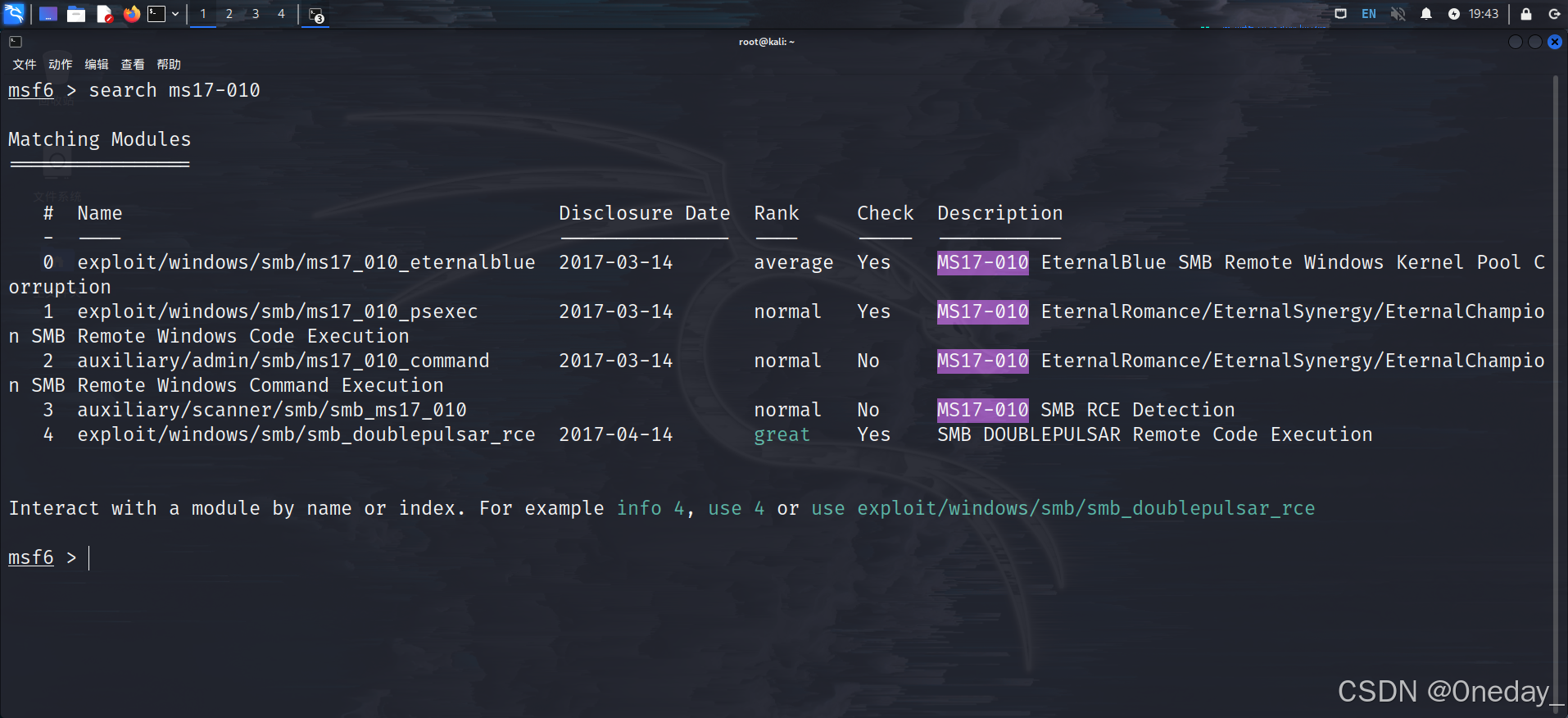Select the grouped terminal windows taskbar button

coord(316,15)
